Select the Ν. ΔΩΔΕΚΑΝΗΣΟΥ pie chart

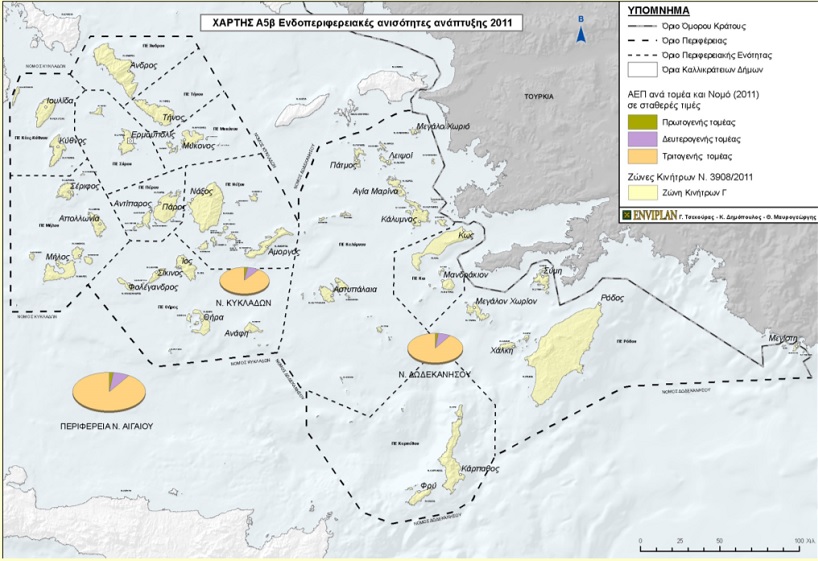436,348
